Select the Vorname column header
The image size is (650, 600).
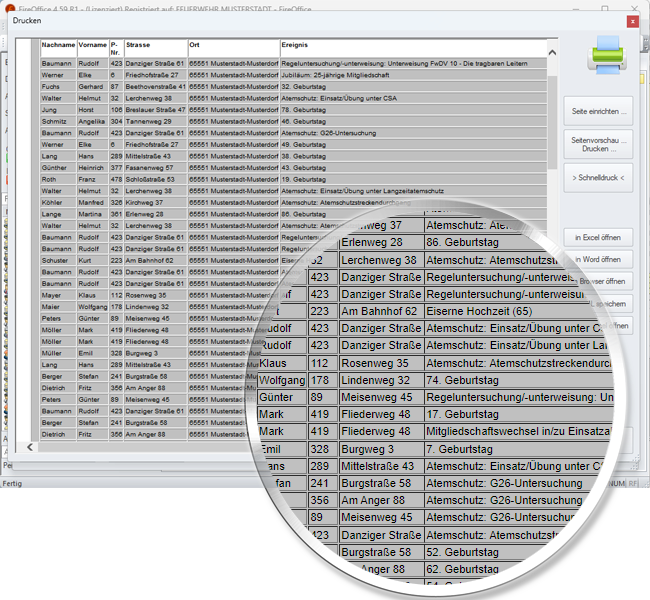click(91, 45)
